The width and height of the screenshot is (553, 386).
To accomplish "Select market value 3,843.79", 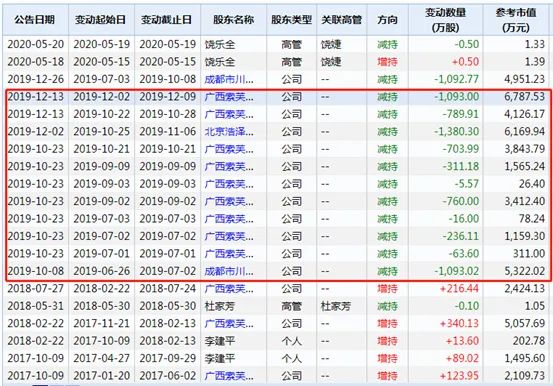I will (x=524, y=149).
